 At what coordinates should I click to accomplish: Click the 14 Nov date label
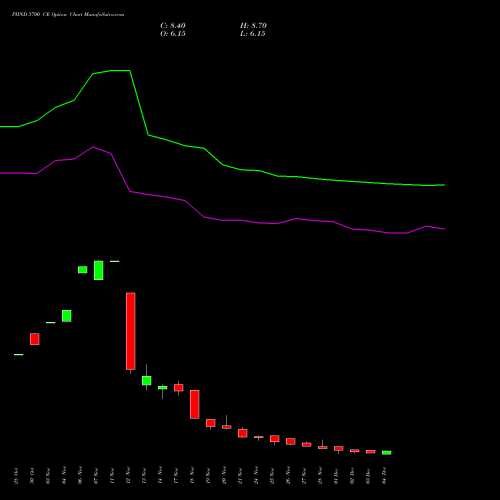point(160,476)
